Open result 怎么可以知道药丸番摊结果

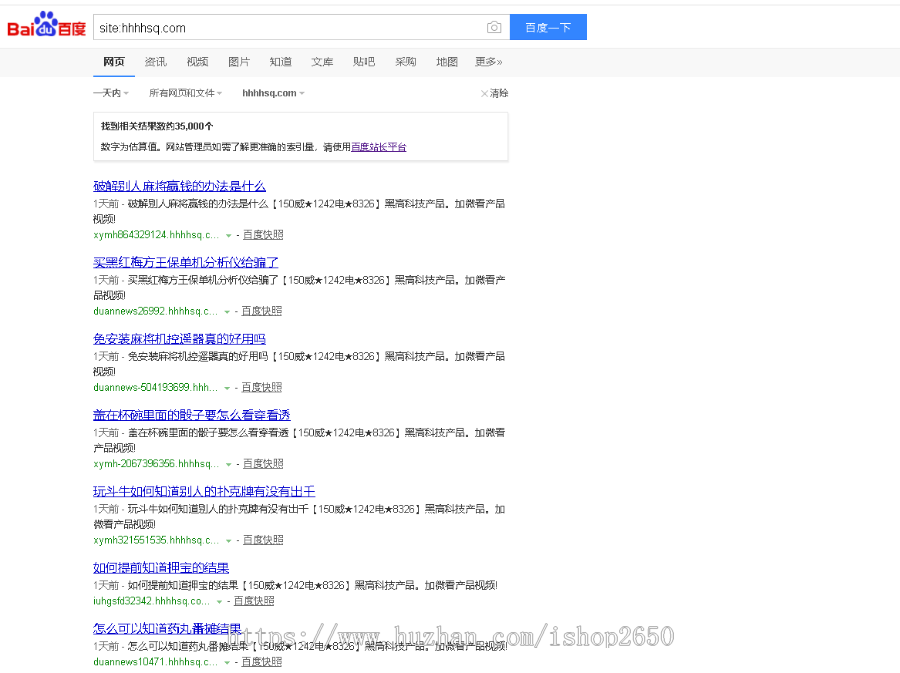tap(167, 628)
